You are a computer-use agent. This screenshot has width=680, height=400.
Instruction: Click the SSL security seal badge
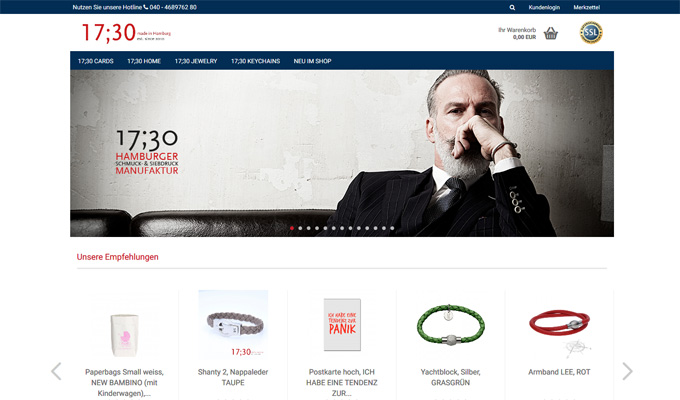click(591, 33)
